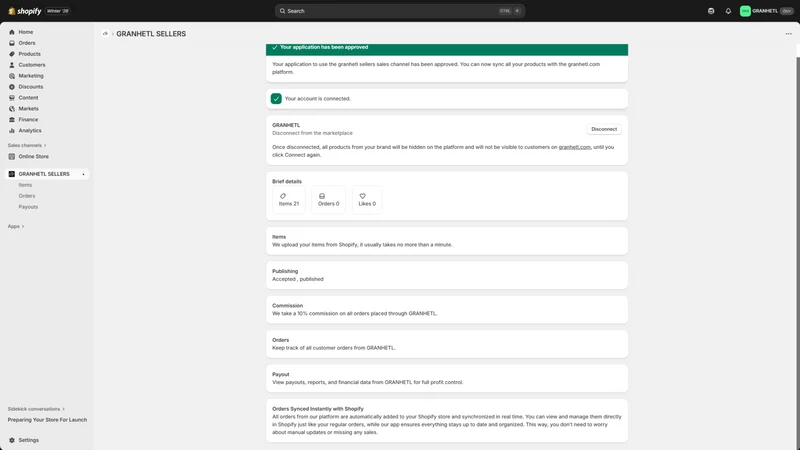The height and width of the screenshot is (450, 800).
Task: Expand Sidekick conversations
Action: pyautogui.click(x=36, y=409)
